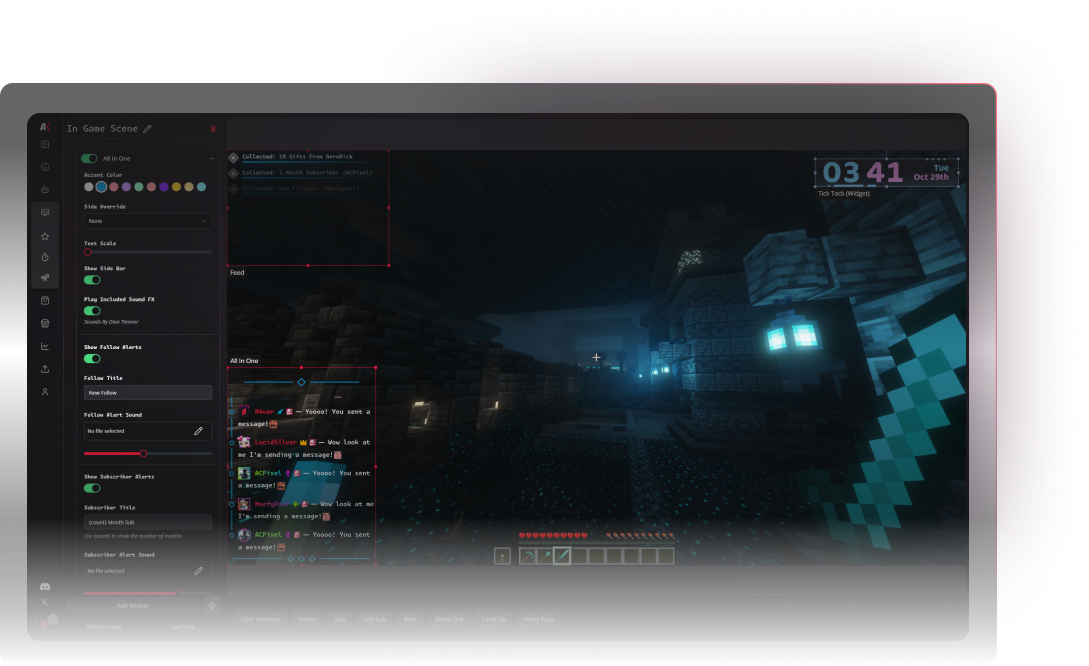Open the Side Override dropdown set to None

(147, 219)
